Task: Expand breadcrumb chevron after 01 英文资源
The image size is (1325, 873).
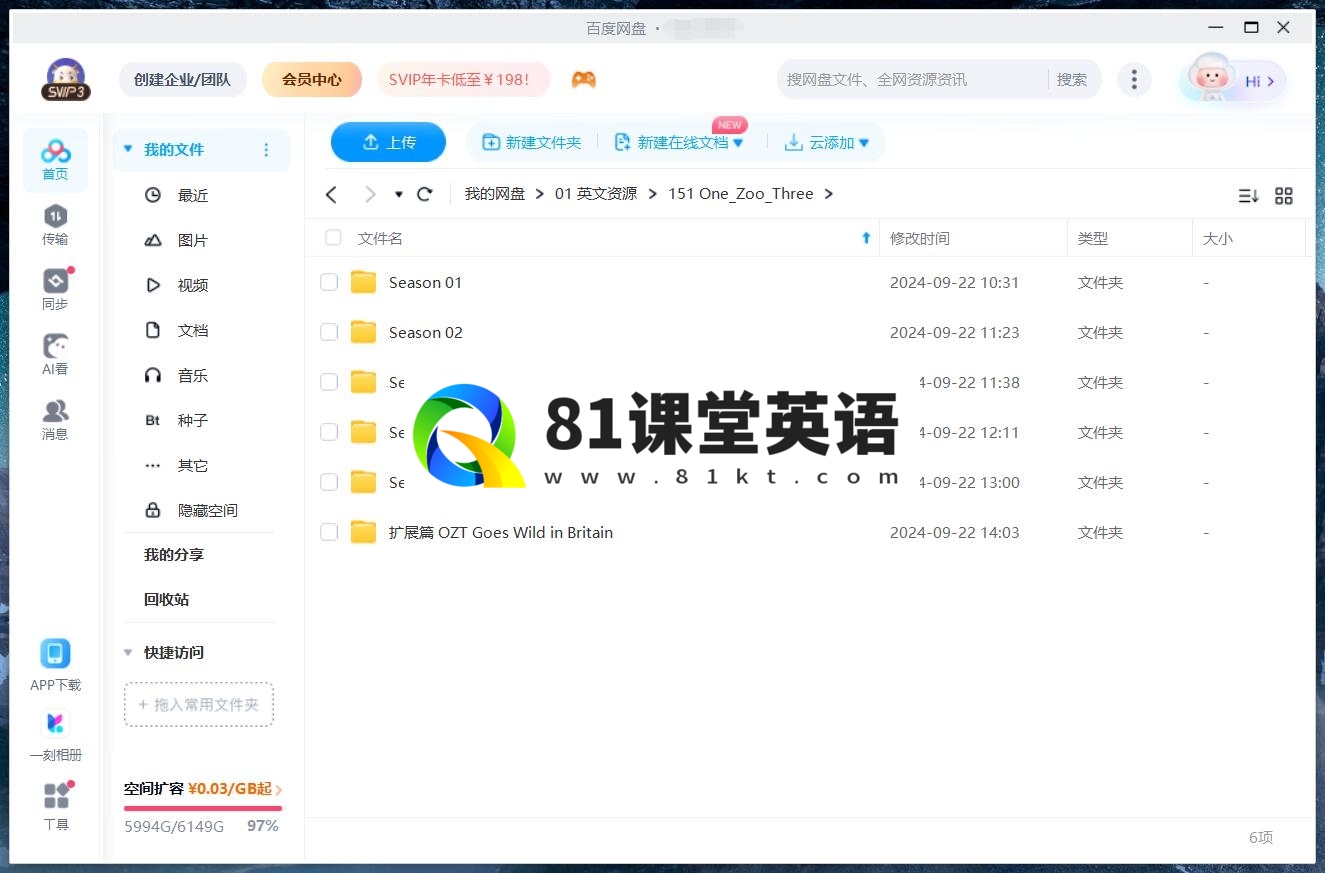Action: click(652, 194)
